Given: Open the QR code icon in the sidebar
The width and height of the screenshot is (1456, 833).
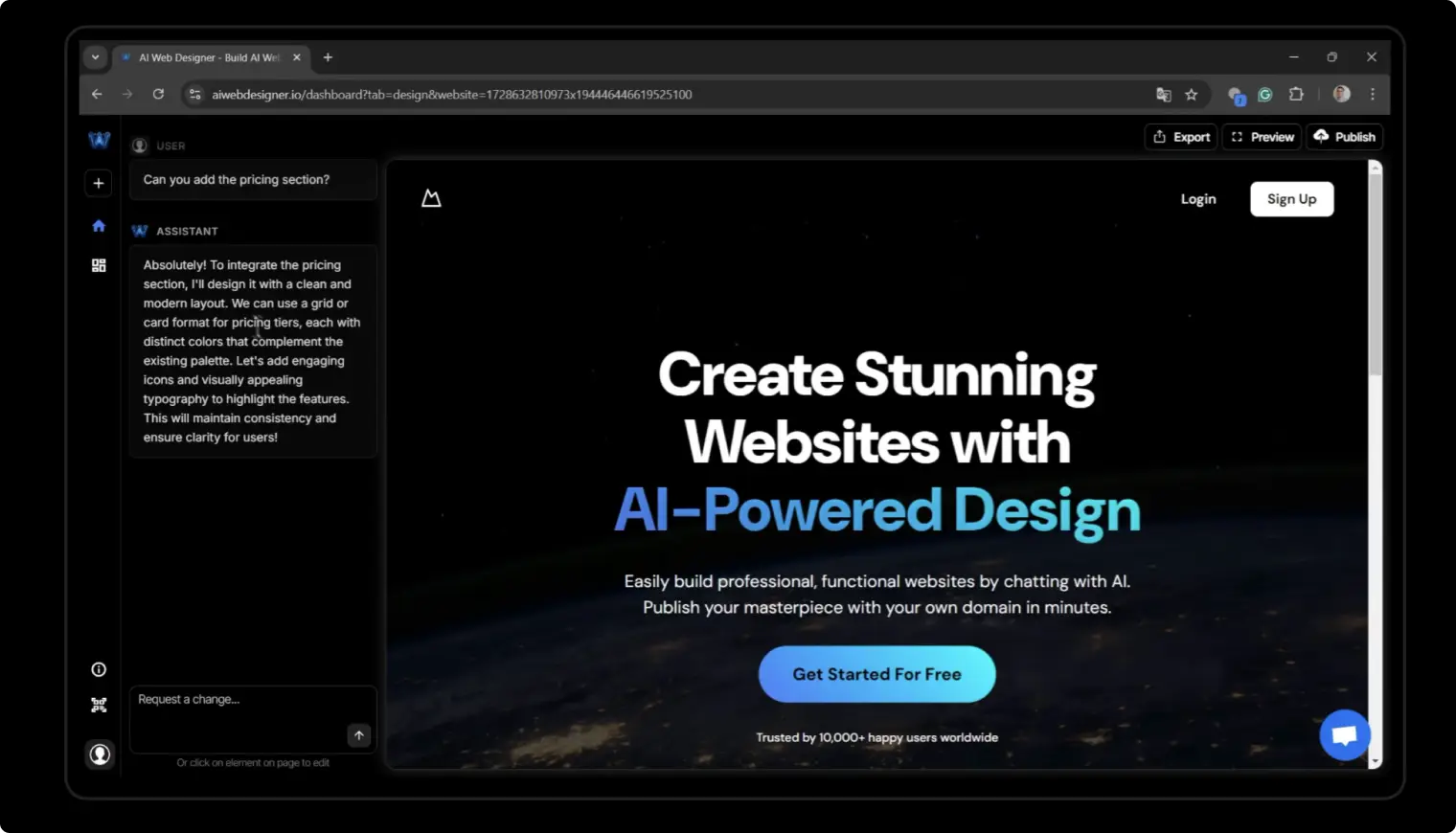Looking at the screenshot, I should pos(99,705).
